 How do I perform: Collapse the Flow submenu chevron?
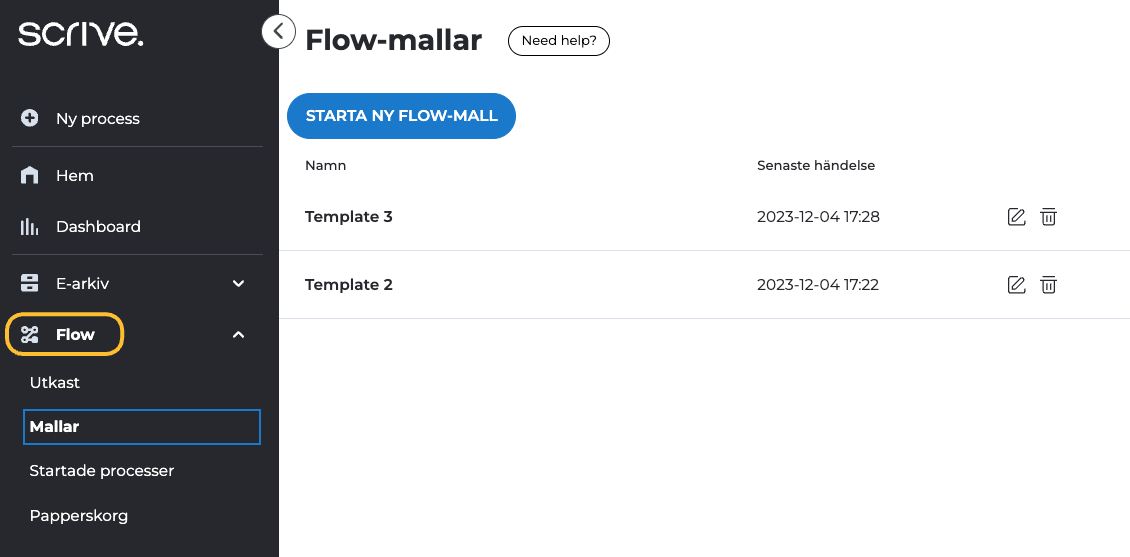coord(239,335)
